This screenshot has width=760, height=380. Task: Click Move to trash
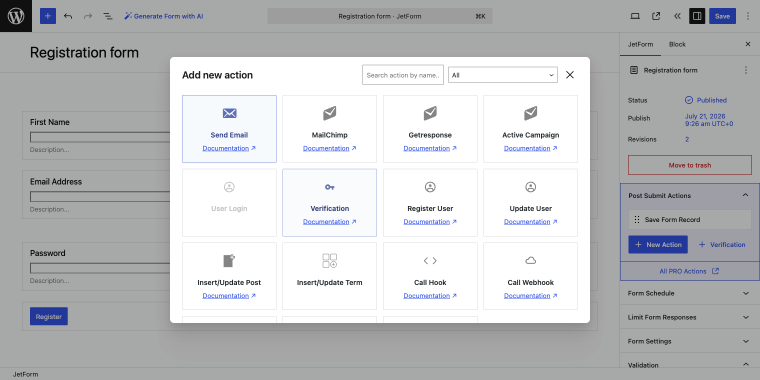pyautogui.click(x=690, y=165)
